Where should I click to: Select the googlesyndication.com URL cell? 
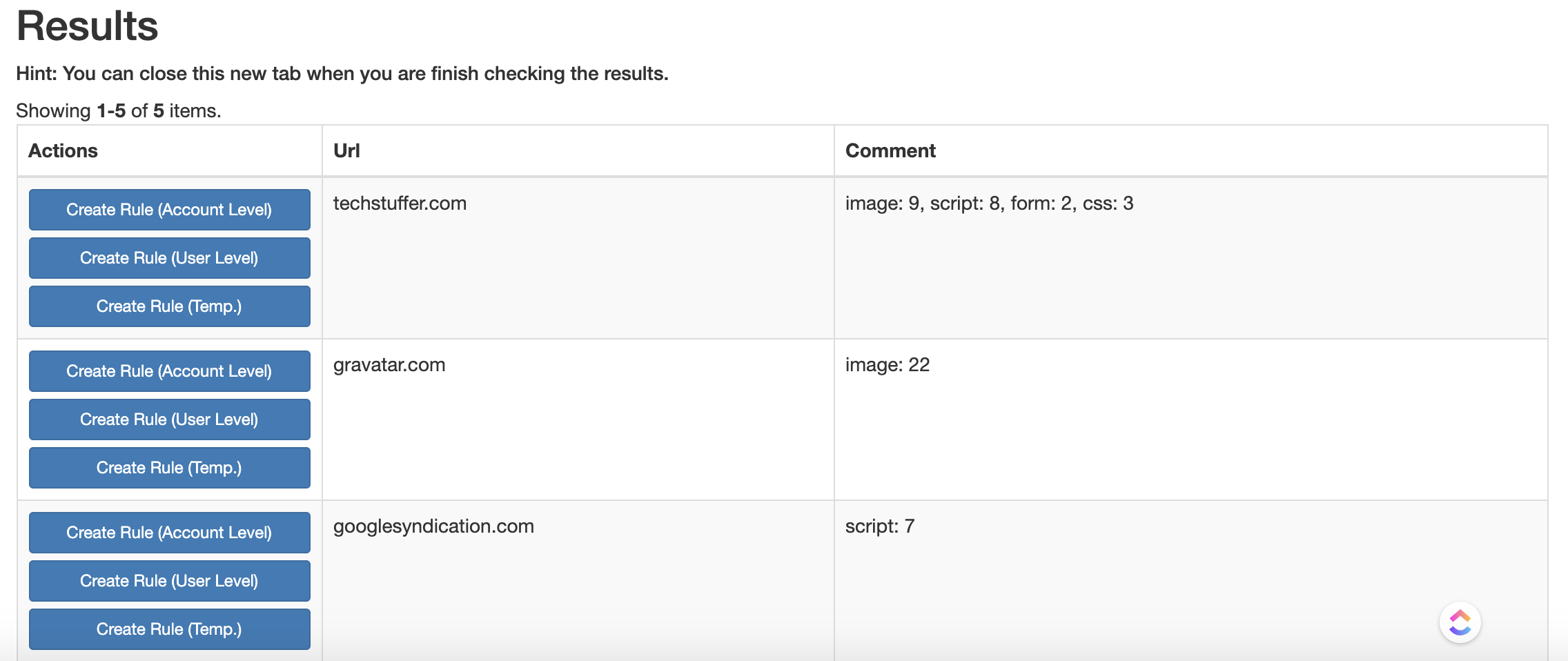(x=433, y=526)
